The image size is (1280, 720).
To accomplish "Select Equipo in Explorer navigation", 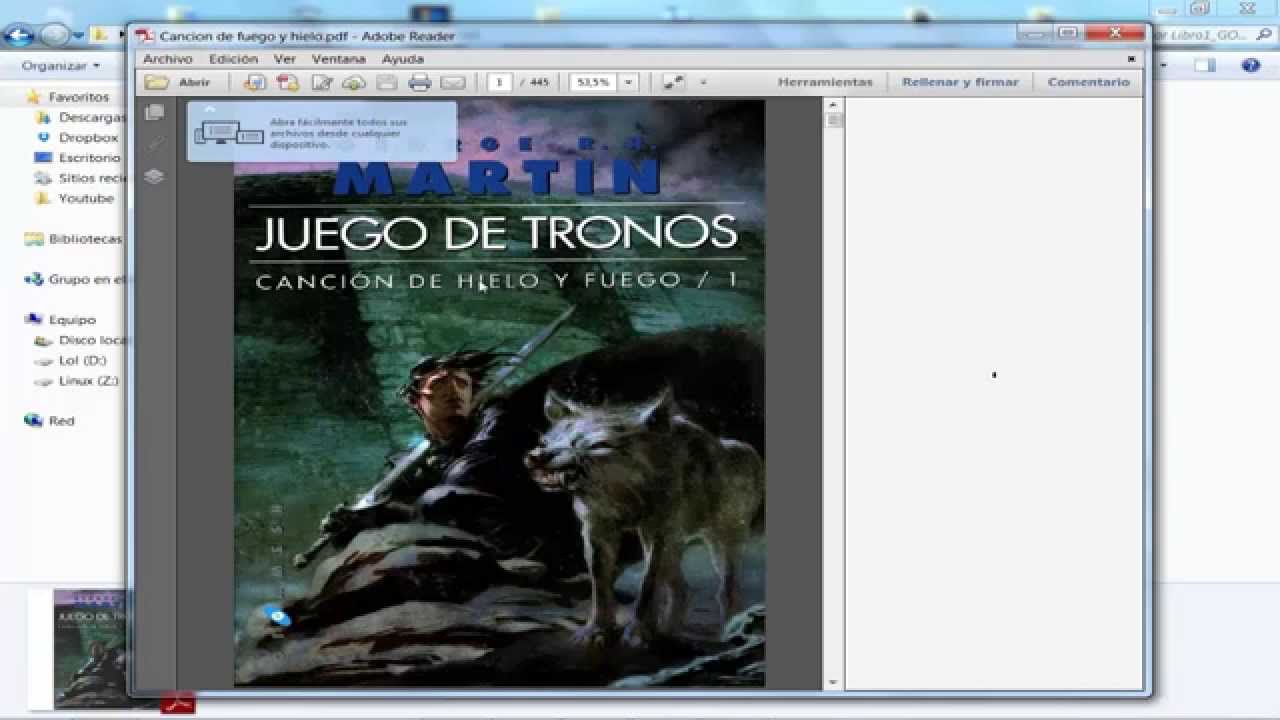I will click(72, 320).
